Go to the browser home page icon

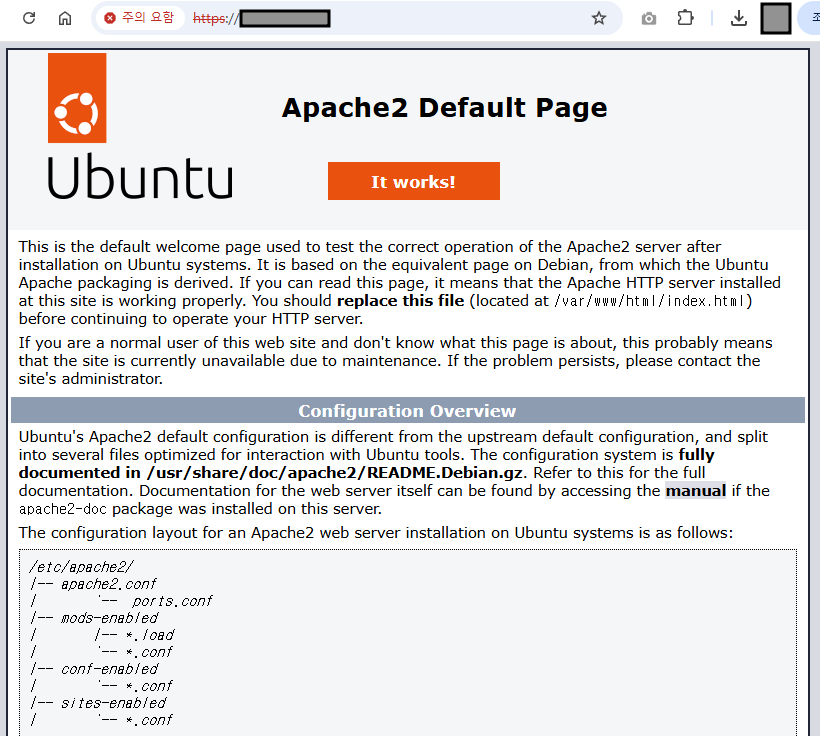[x=65, y=18]
